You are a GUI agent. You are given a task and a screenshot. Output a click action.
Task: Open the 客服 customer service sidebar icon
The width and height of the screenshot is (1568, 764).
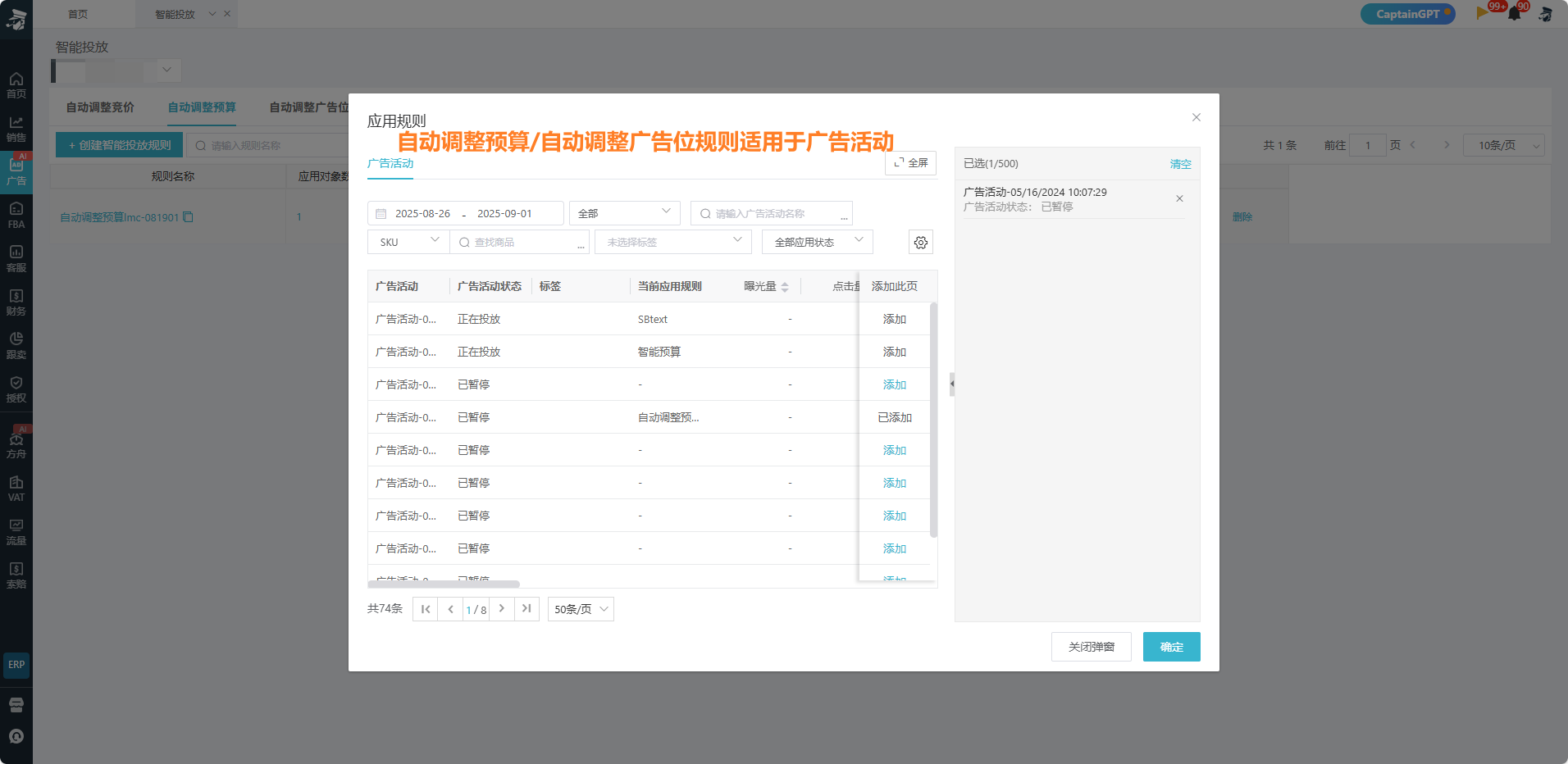pos(16,258)
